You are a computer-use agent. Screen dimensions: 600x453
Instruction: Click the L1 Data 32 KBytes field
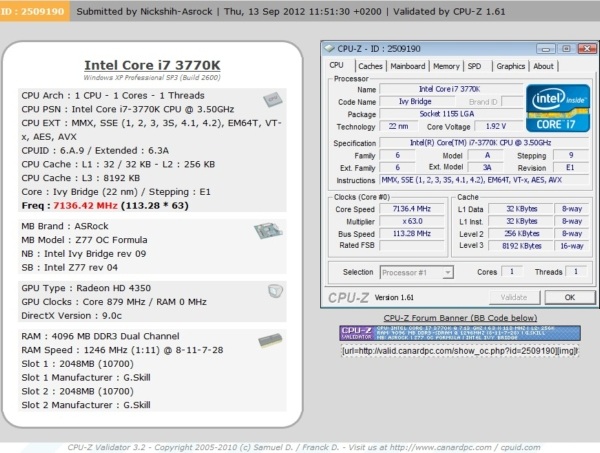tap(521, 209)
